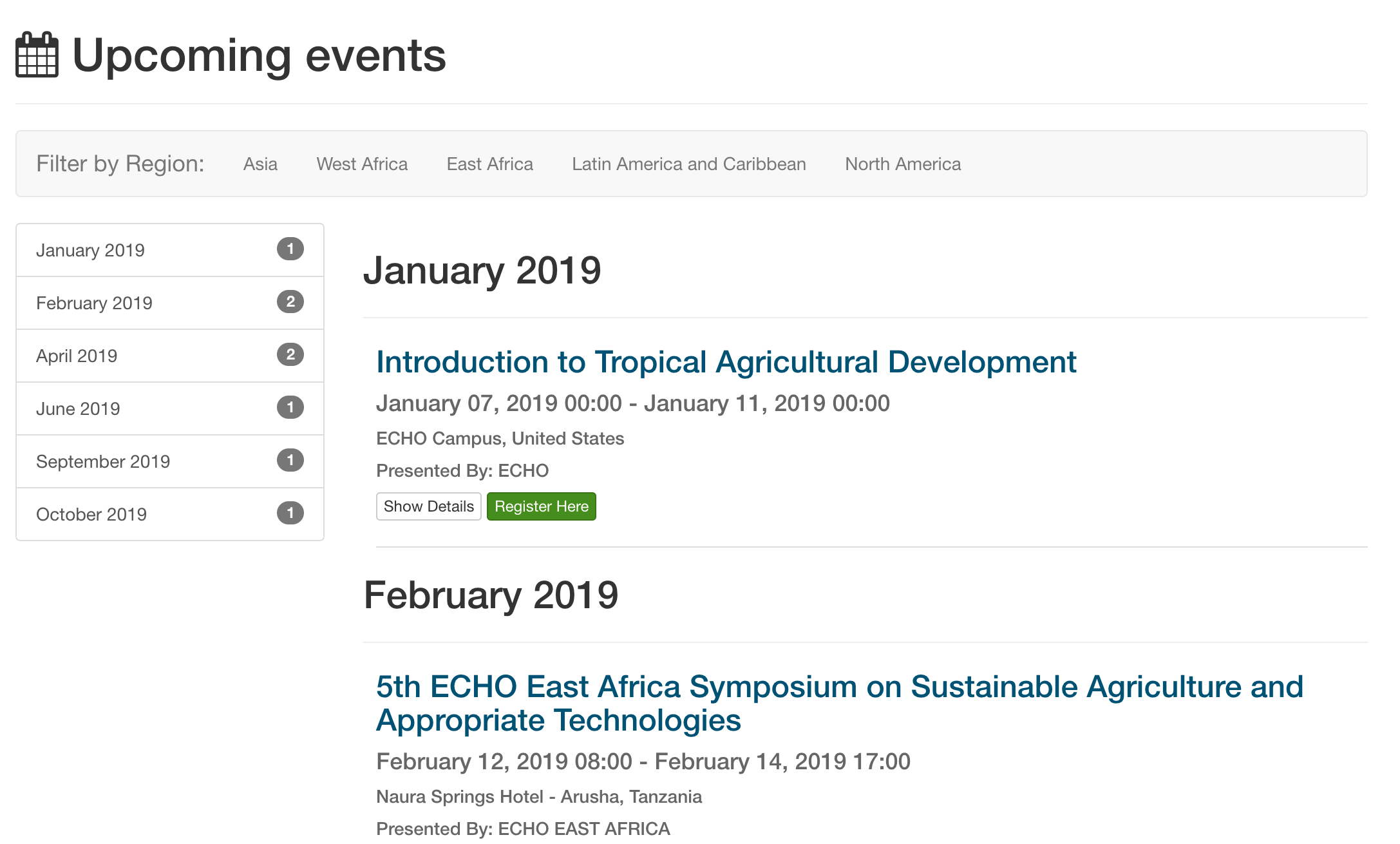The height and width of the screenshot is (844, 1400).
Task: Click the badge count next to January 2019
Action: click(x=290, y=250)
